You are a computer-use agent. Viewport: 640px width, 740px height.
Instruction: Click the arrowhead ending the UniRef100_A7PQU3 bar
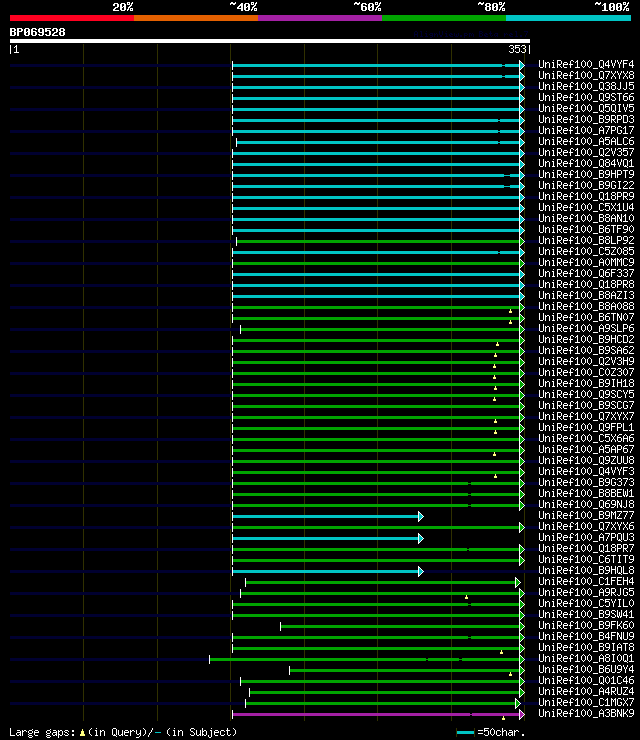(421, 538)
